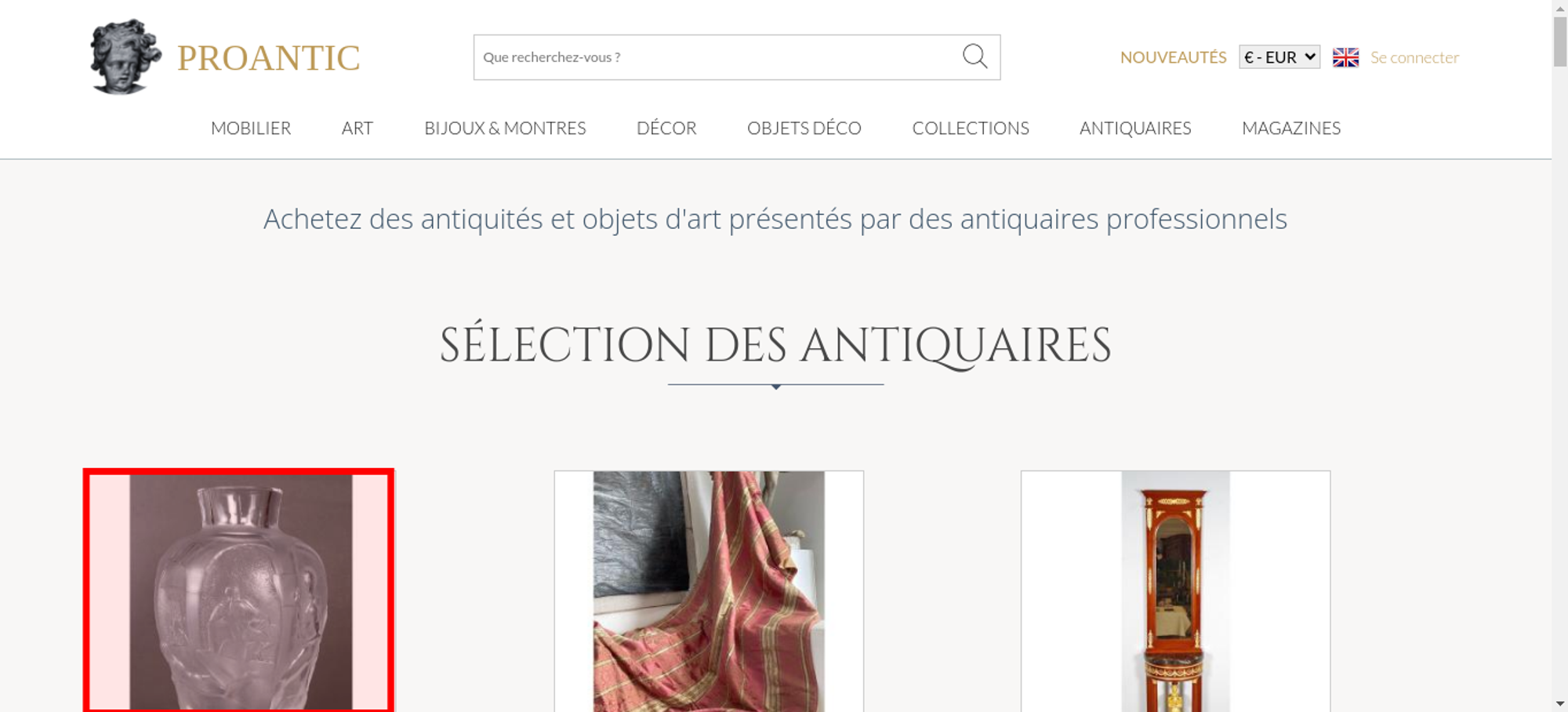Click the PROANTIC brand name text
Image resolution: width=1568 pixels, height=712 pixels.
point(269,58)
